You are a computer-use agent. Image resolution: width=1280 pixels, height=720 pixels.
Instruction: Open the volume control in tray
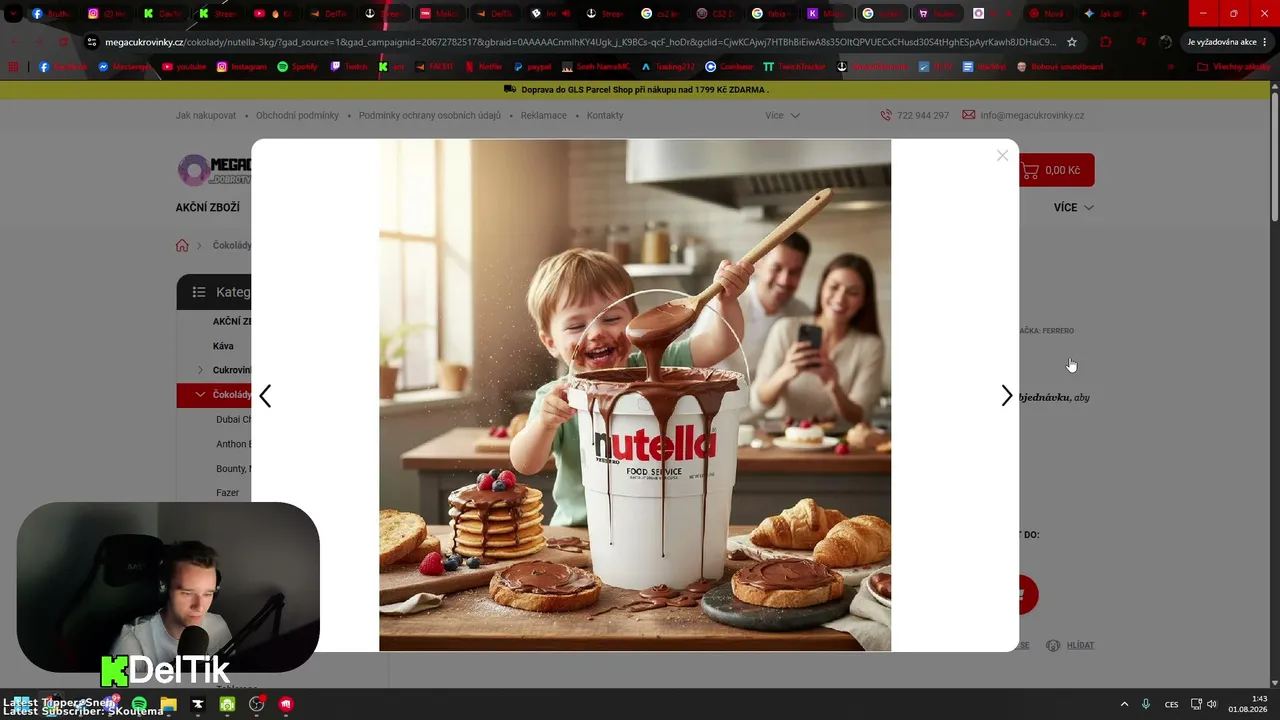click(x=1212, y=704)
